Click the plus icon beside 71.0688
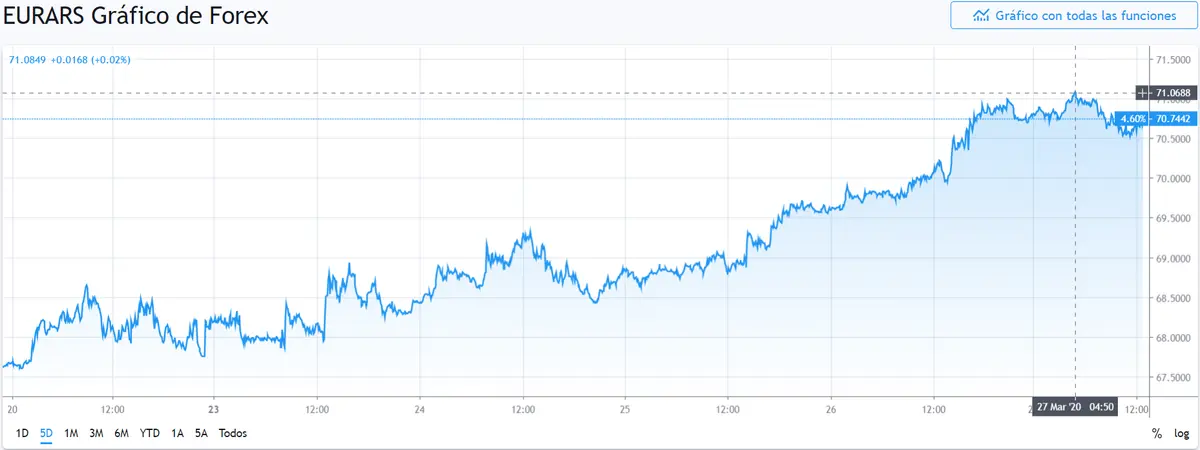 click(1144, 93)
